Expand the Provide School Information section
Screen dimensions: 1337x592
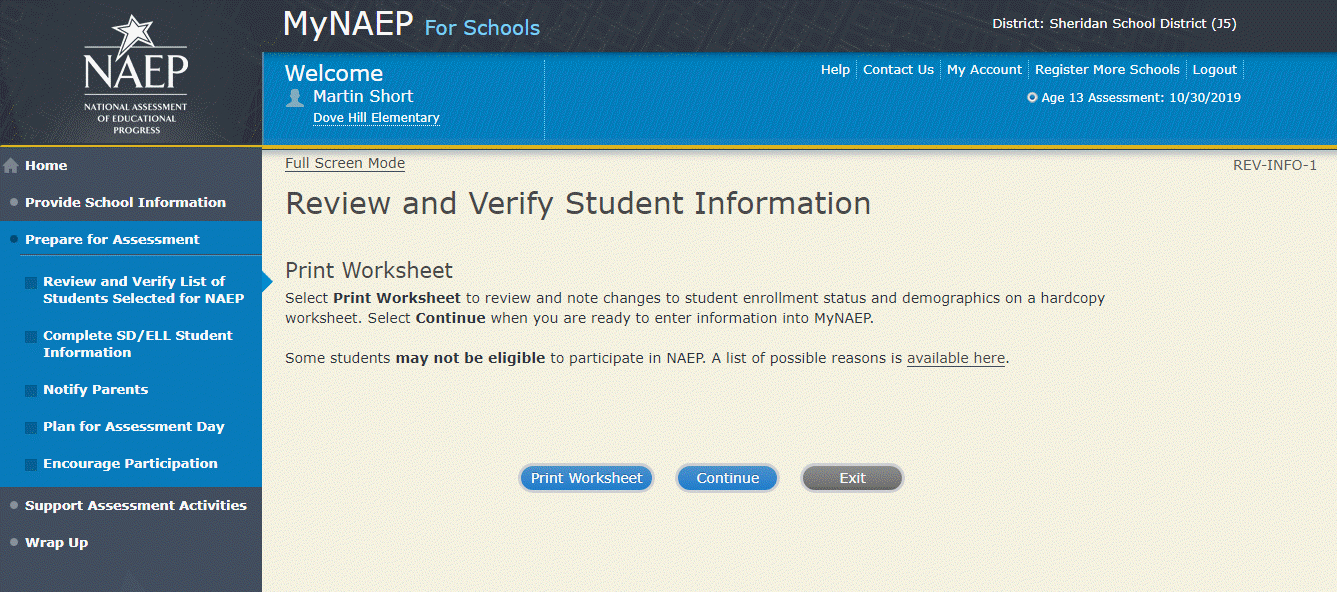[x=125, y=202]
